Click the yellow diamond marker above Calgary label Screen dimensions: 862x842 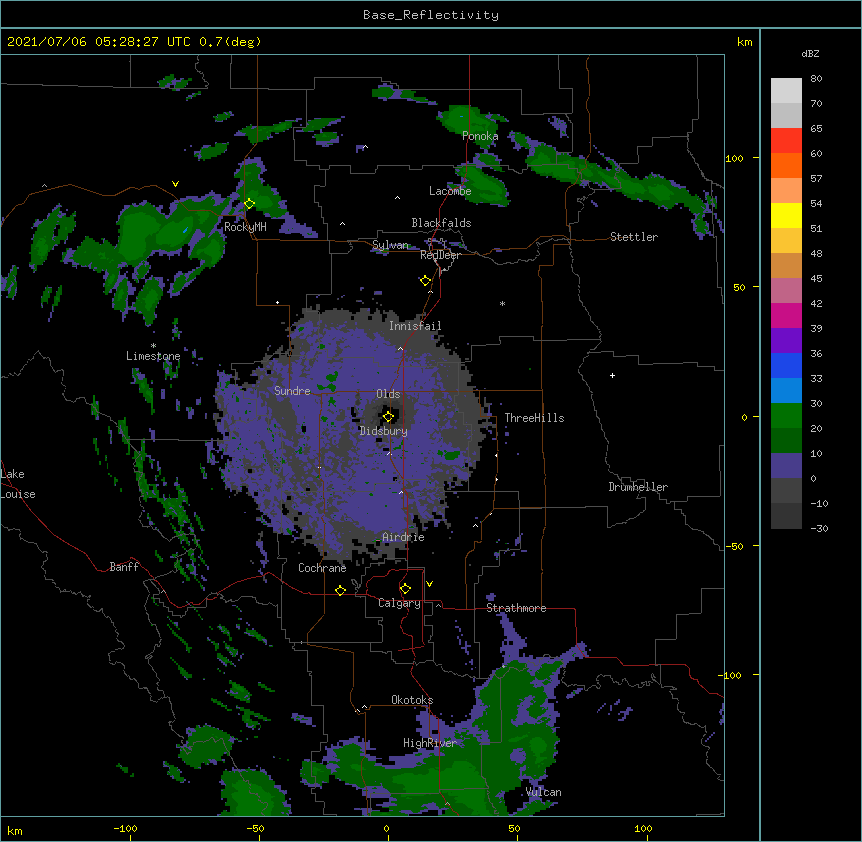click(x=405, y=589)
